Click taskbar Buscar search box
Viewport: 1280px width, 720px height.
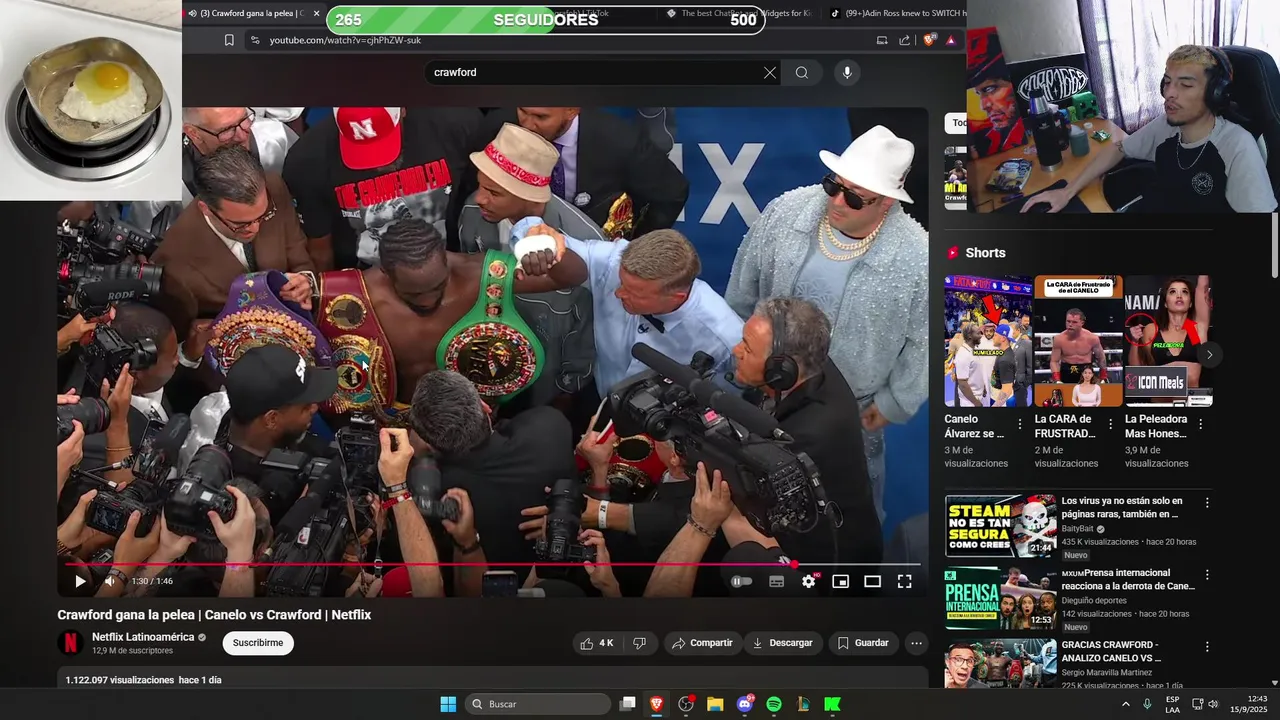(x=539, y=704)
